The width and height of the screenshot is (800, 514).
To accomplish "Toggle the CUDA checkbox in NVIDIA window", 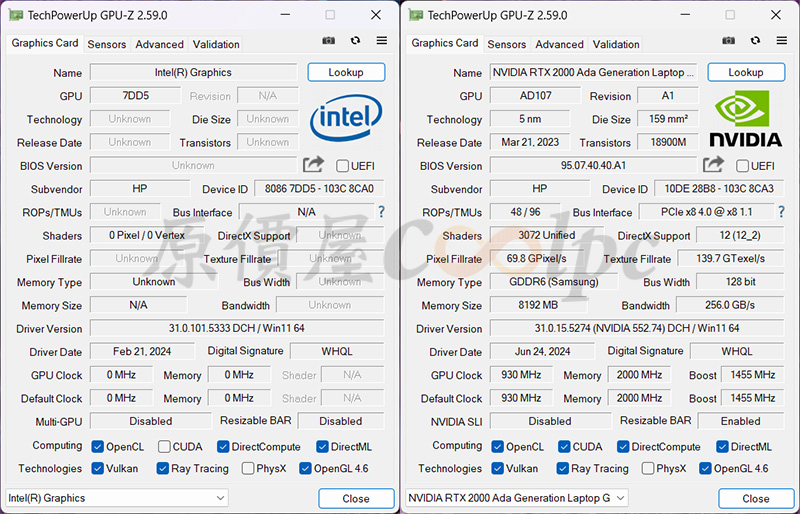I will (564, 447).
